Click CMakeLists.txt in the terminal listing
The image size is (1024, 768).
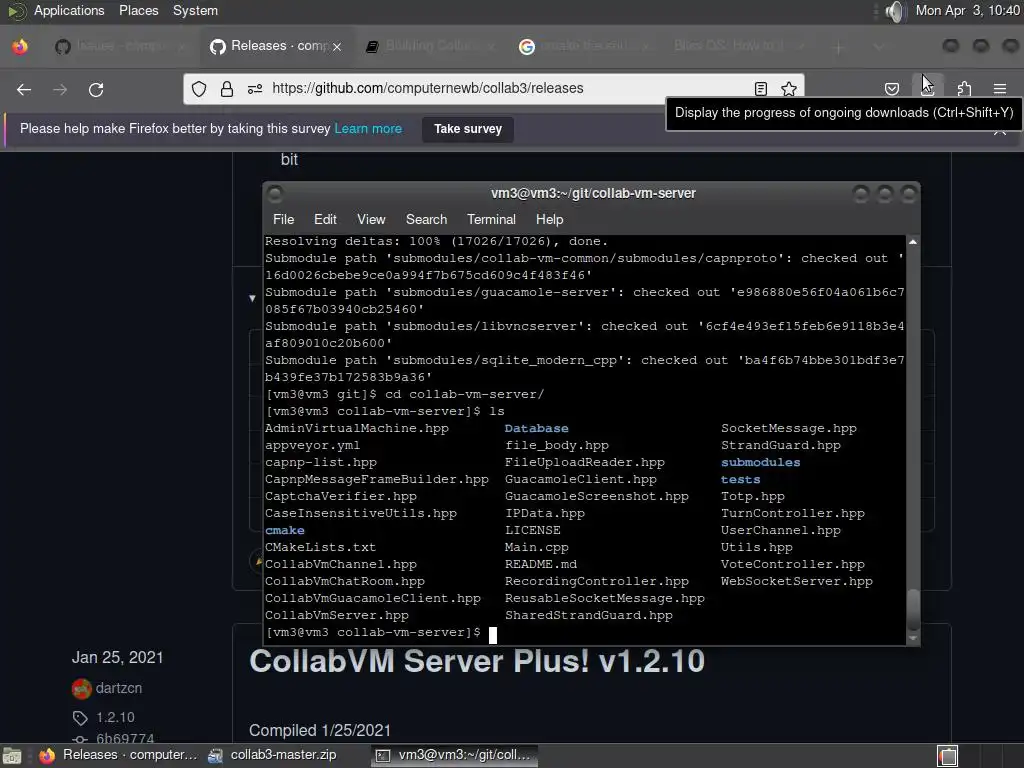click(320, 547)
